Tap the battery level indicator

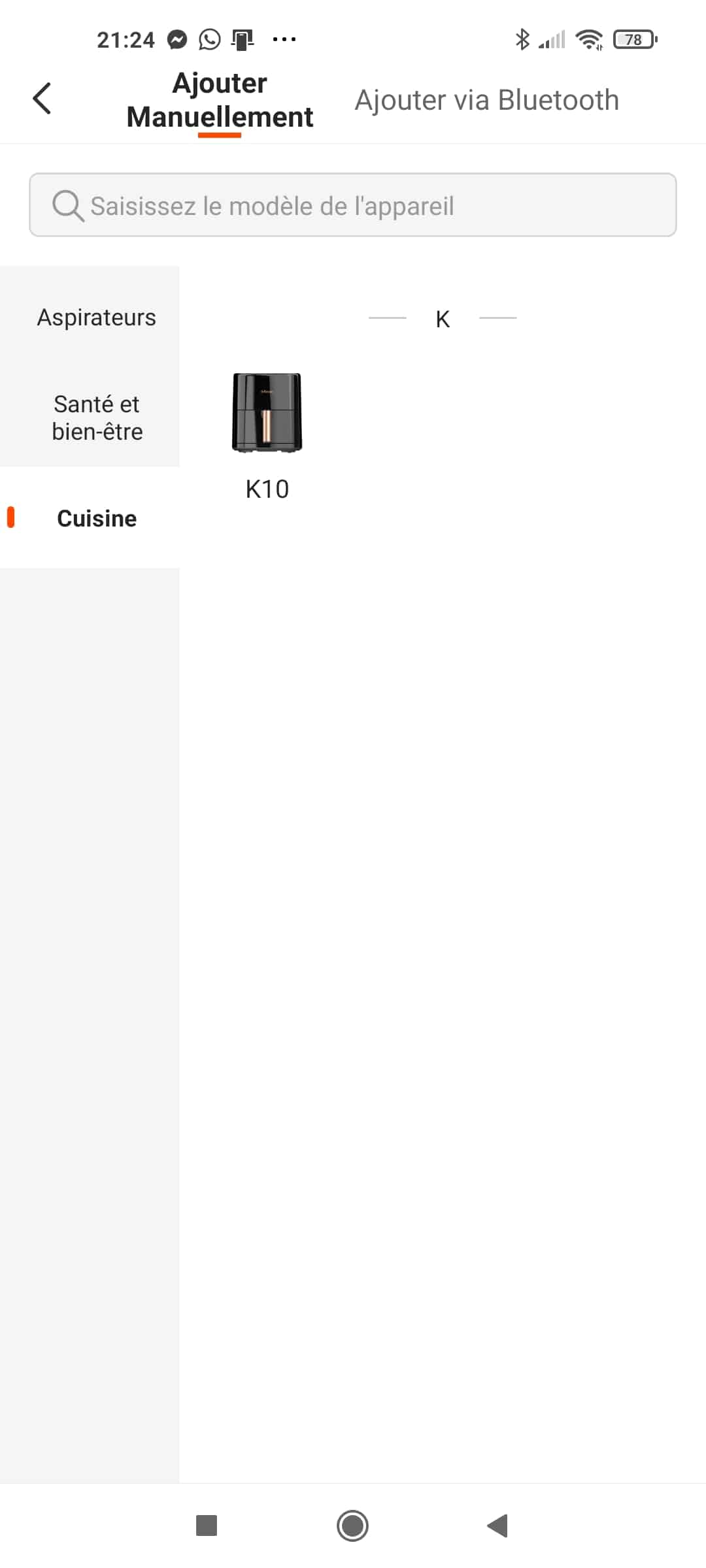tap(635, 40)
